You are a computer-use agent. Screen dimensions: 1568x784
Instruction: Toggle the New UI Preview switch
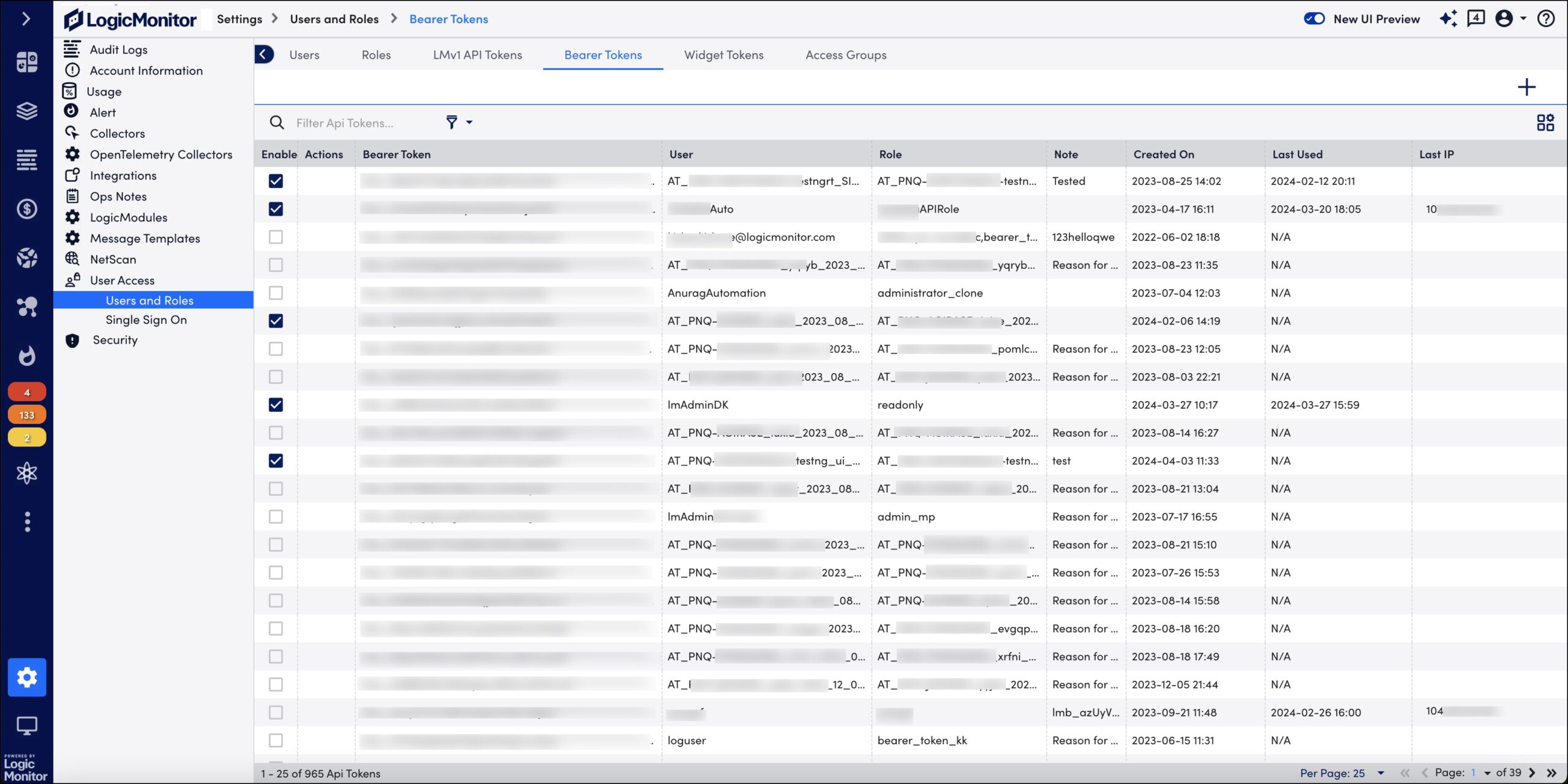click(x=1314, y=19)
